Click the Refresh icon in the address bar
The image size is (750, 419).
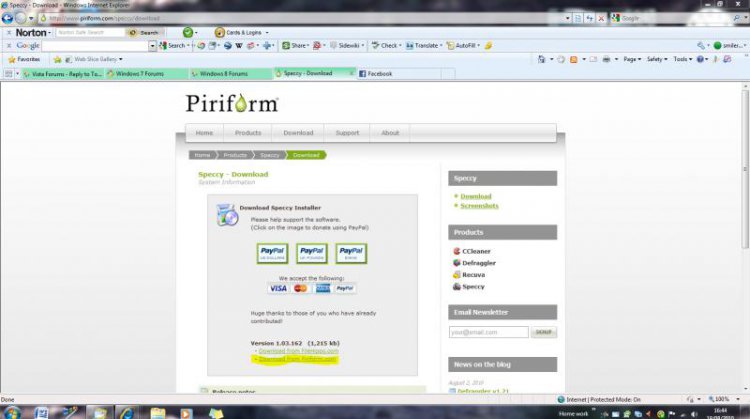590,18
